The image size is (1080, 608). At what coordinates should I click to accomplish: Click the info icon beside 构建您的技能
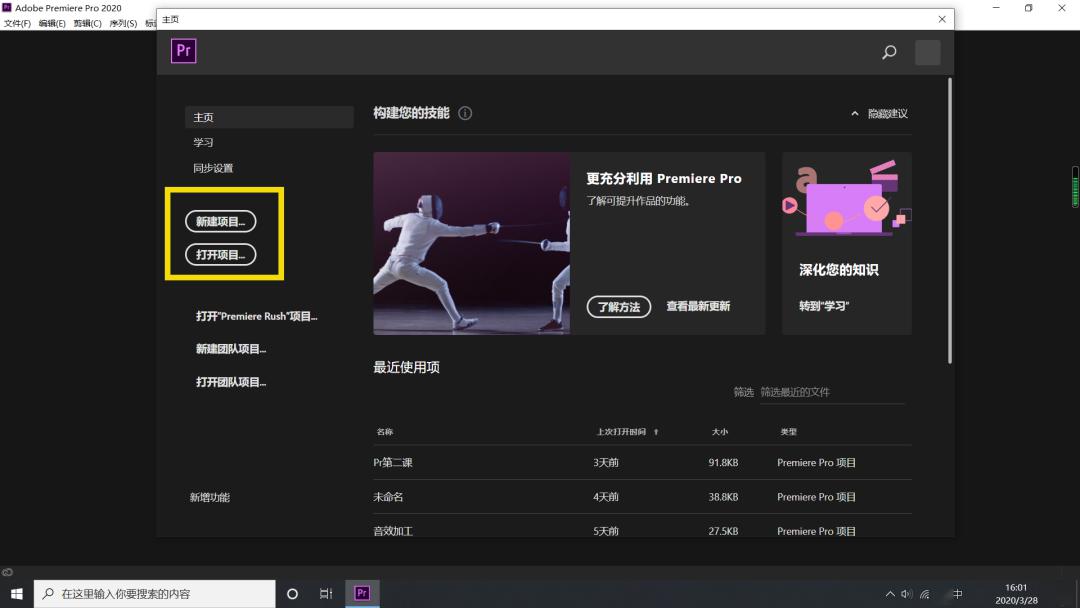[x=465, y=114]
